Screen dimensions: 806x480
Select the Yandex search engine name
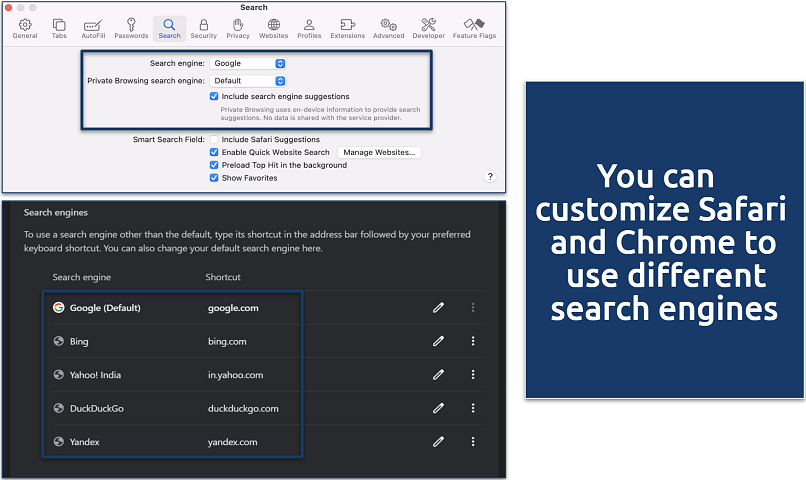(x=84, y=441)
